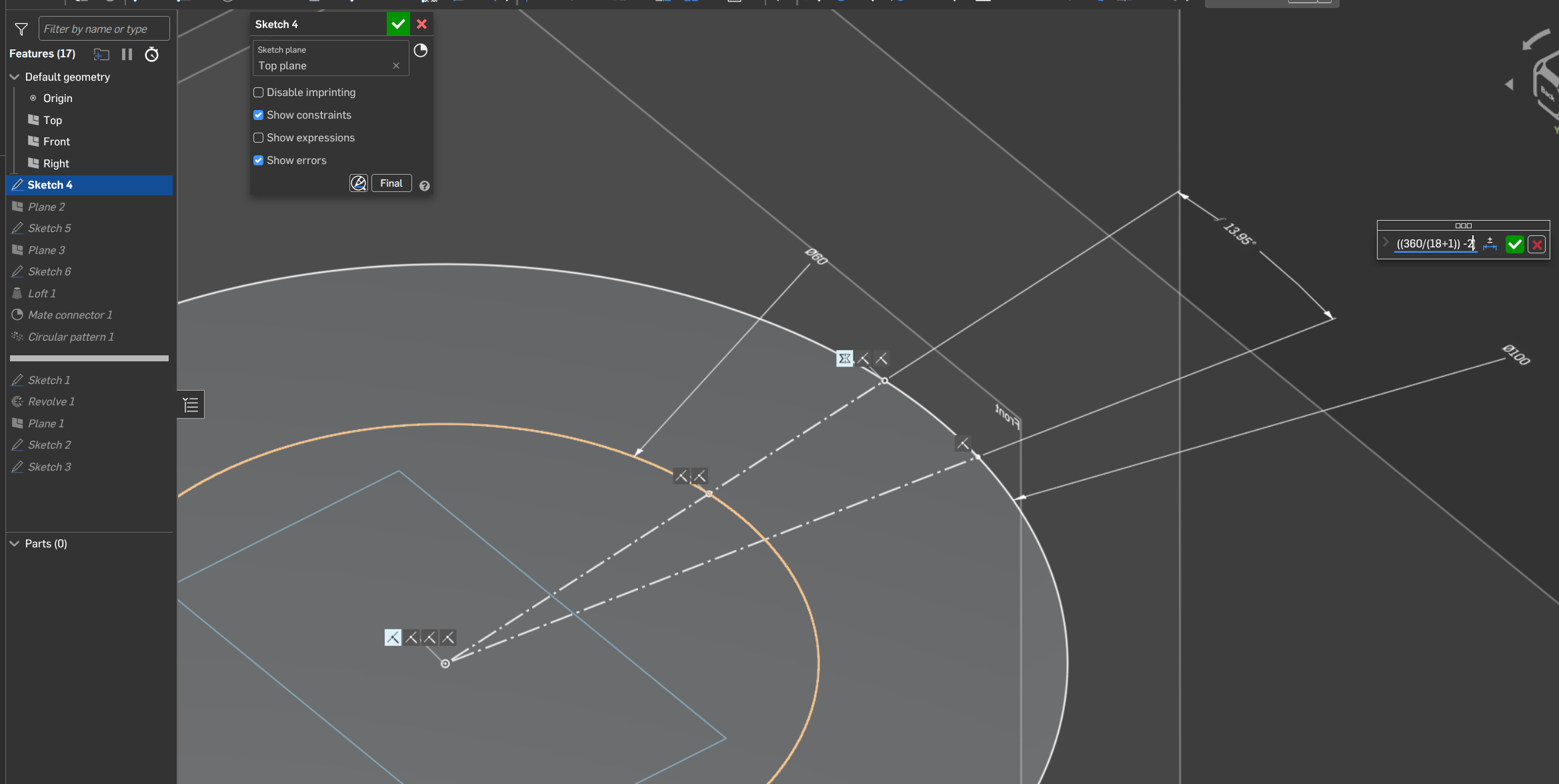The height and width of the screenshot is (784, 1559).
Task: Select Circular pattern 1 in the feature tree
Action: tap(71, 337)
